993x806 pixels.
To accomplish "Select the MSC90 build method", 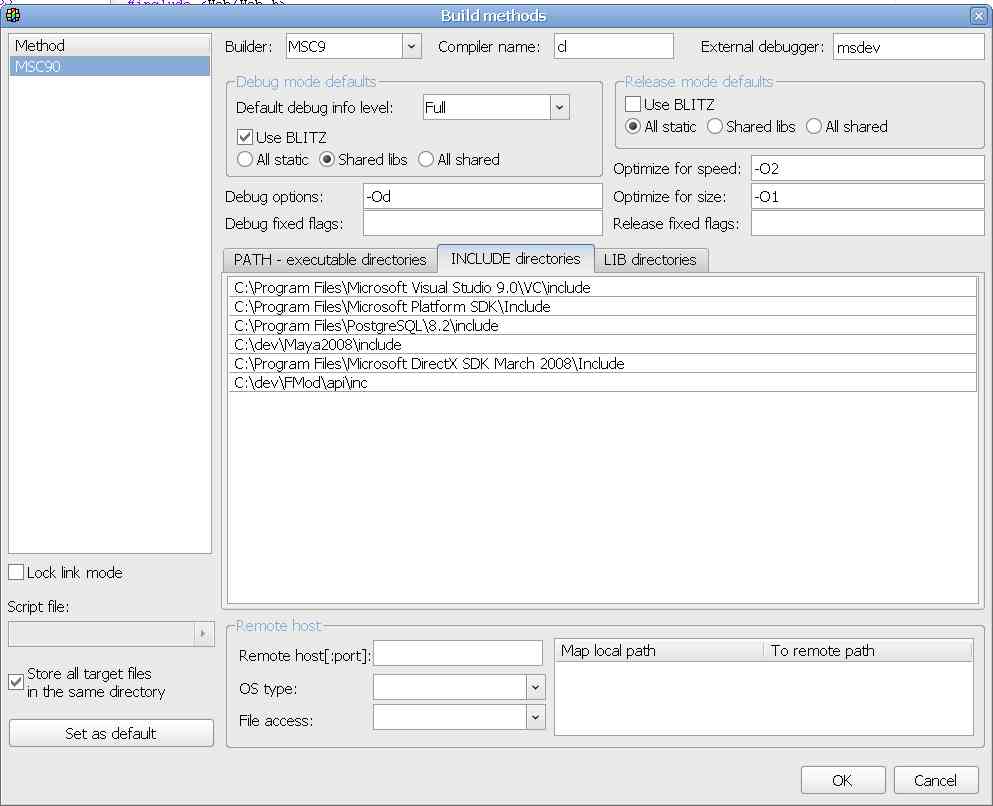I will [x=110, y=66].
